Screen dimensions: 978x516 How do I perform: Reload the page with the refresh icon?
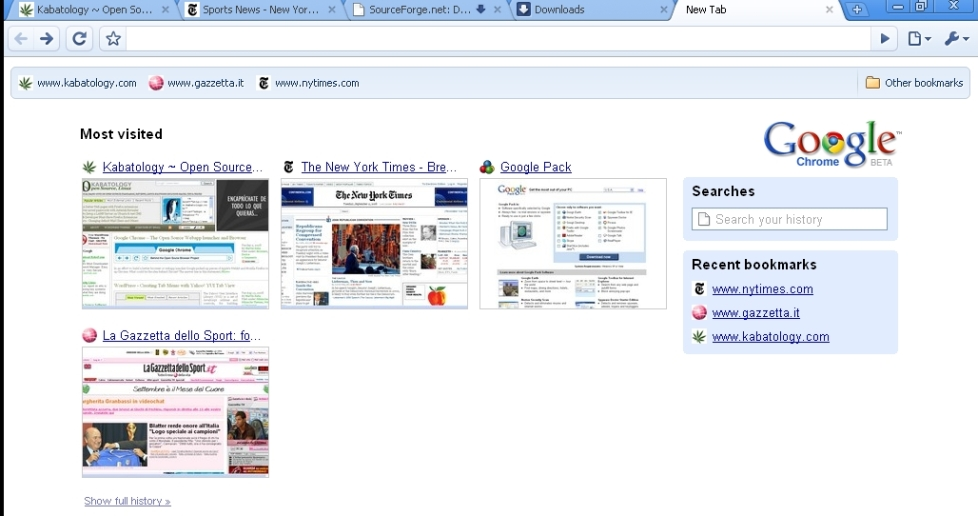(x=79, y=39)
